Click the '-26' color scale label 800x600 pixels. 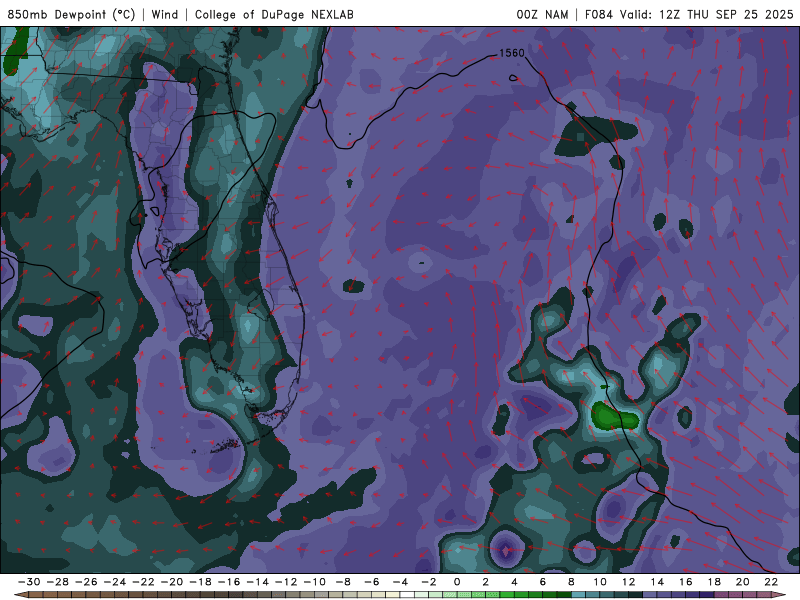(86, 582)
